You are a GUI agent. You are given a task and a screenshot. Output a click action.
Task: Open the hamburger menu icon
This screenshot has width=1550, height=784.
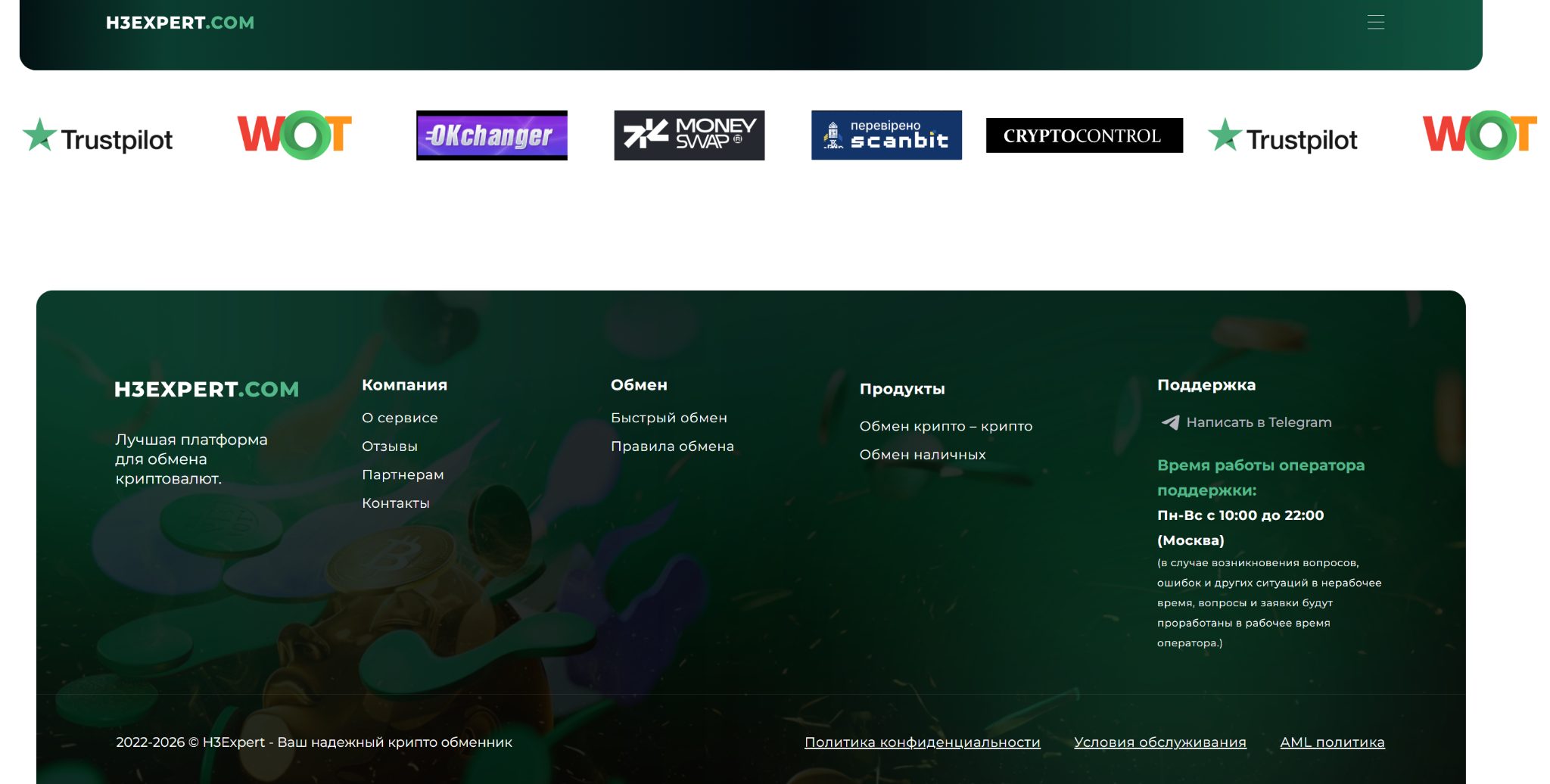pos(1376,23)
